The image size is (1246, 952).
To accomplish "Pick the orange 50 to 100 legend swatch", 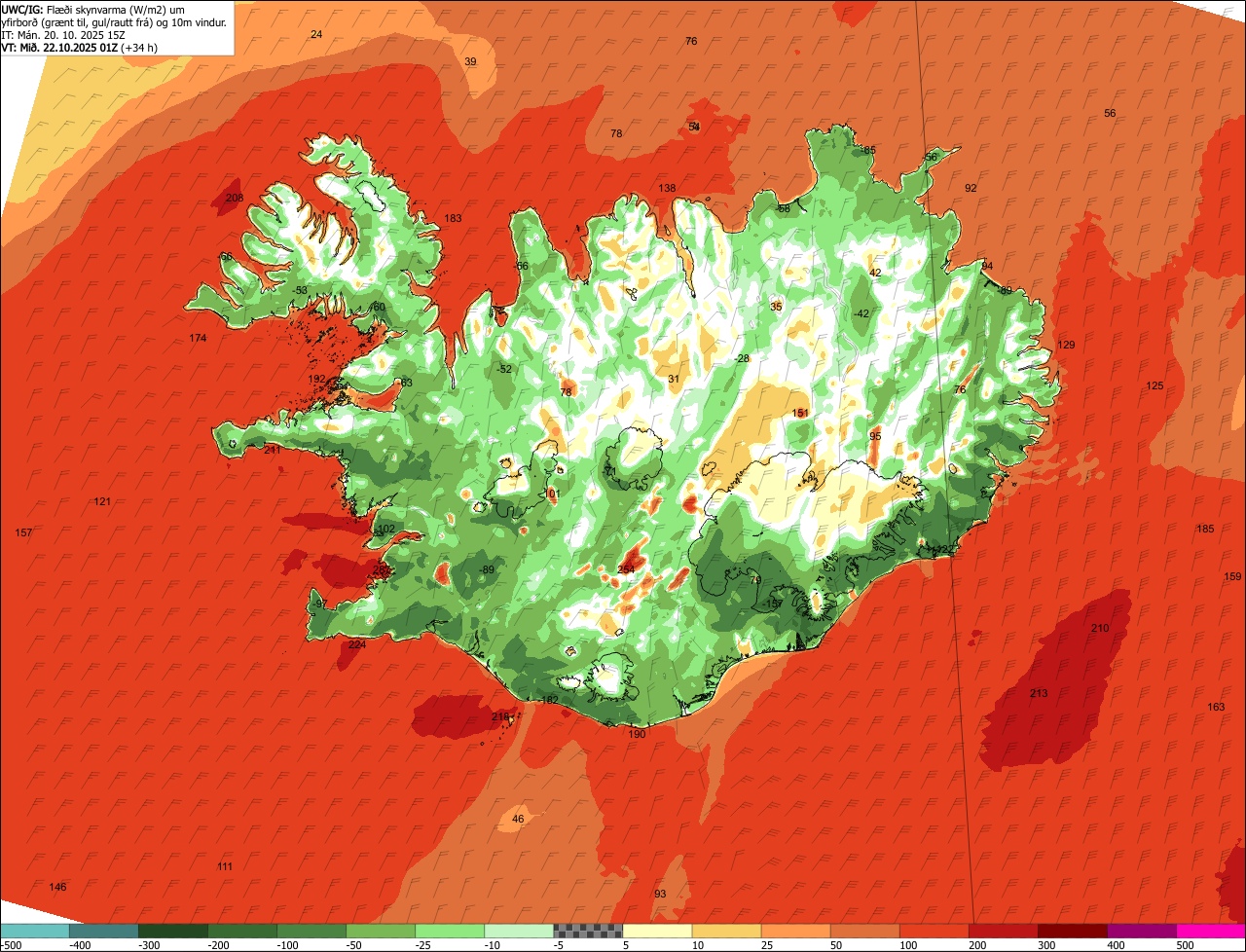I will pyautogui.click(x=864, y=932).
